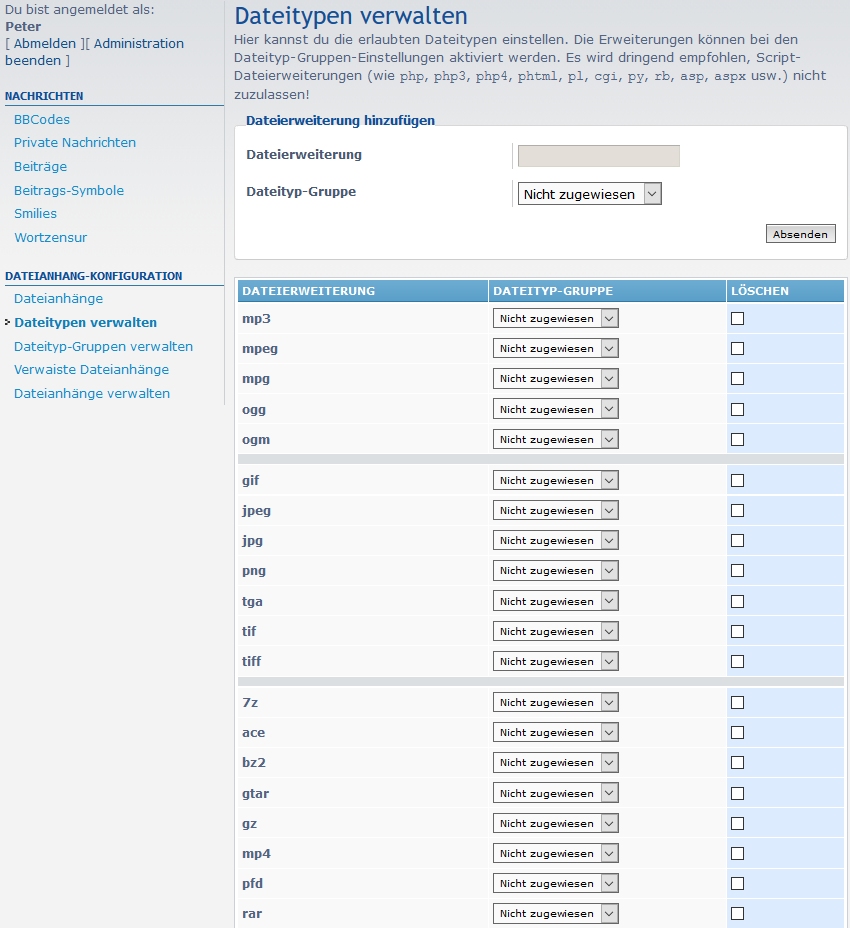Screen dimensions: 850x928
Task: Tick the delete checkbox for tga
Action: 737,601
